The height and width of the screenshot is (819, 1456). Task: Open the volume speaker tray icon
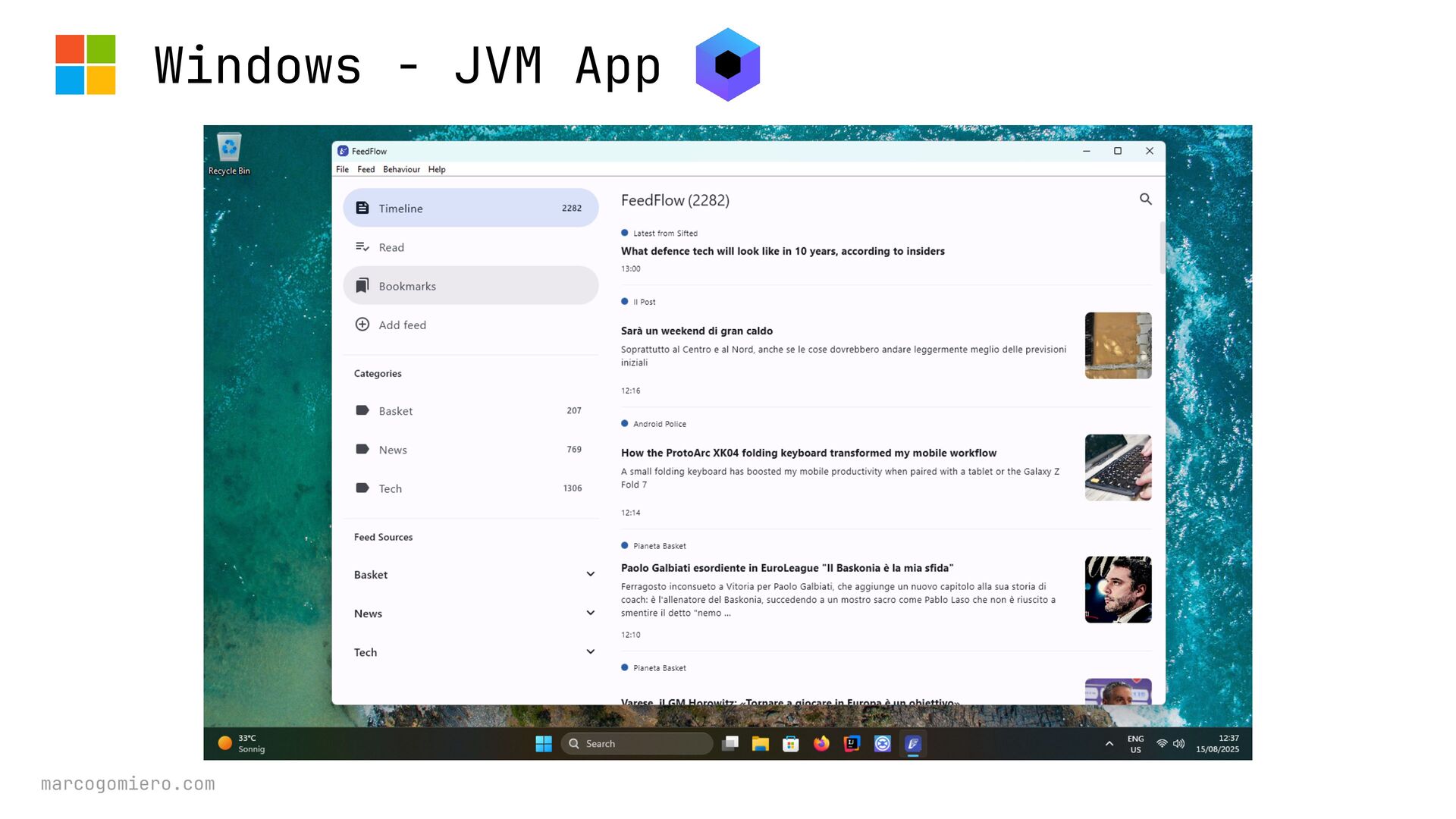[x=1178, y=744]
